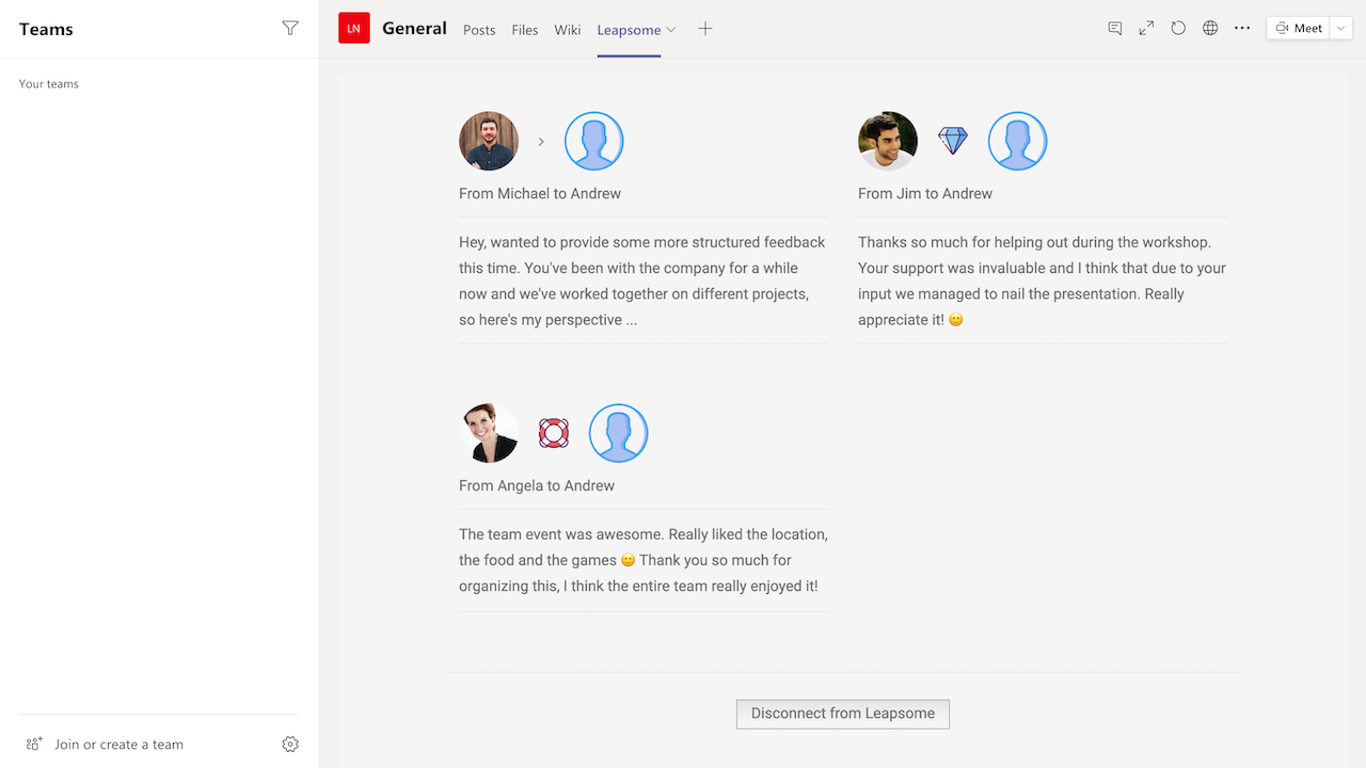
Task: Click the Teams heading
Action: [46, 29]
